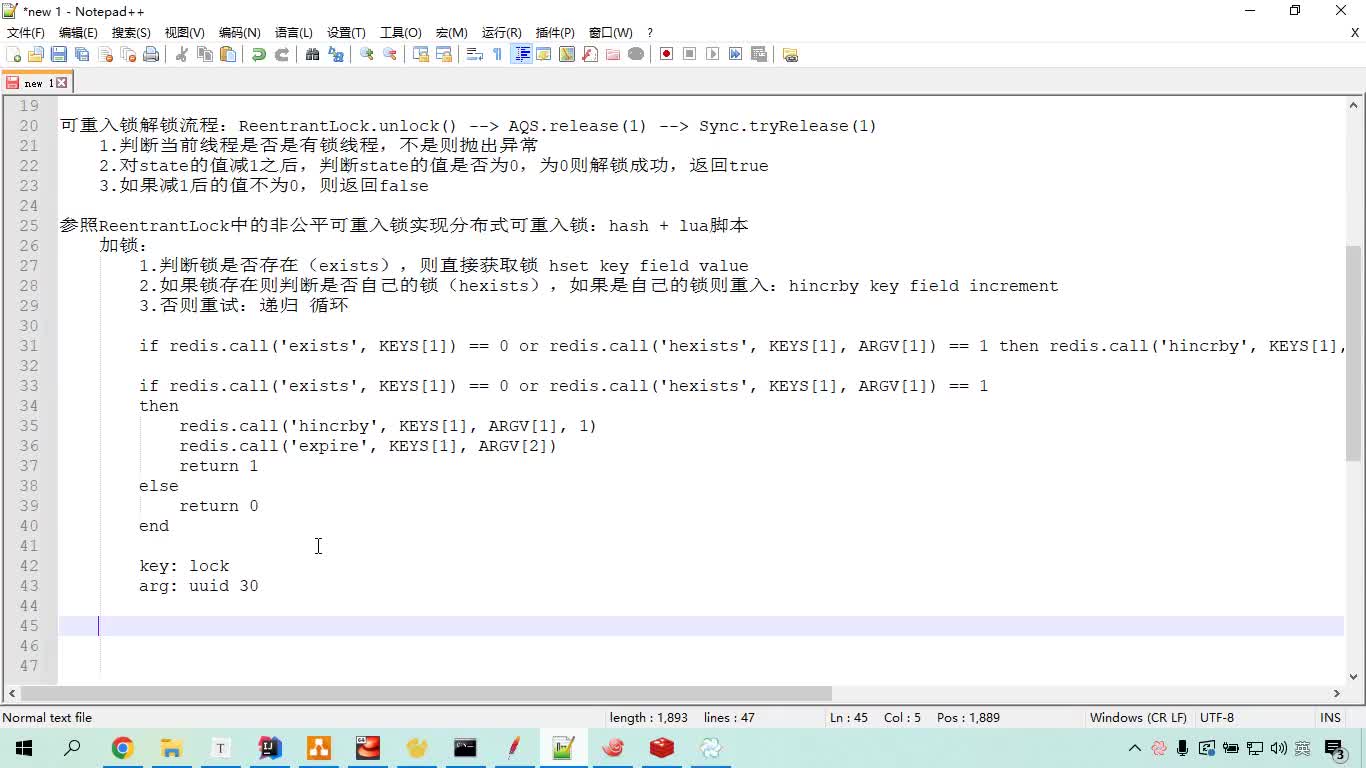Viewport: 1366px width, 768px height.
Task: Open user defined language dialog
Action: [544, 55]
